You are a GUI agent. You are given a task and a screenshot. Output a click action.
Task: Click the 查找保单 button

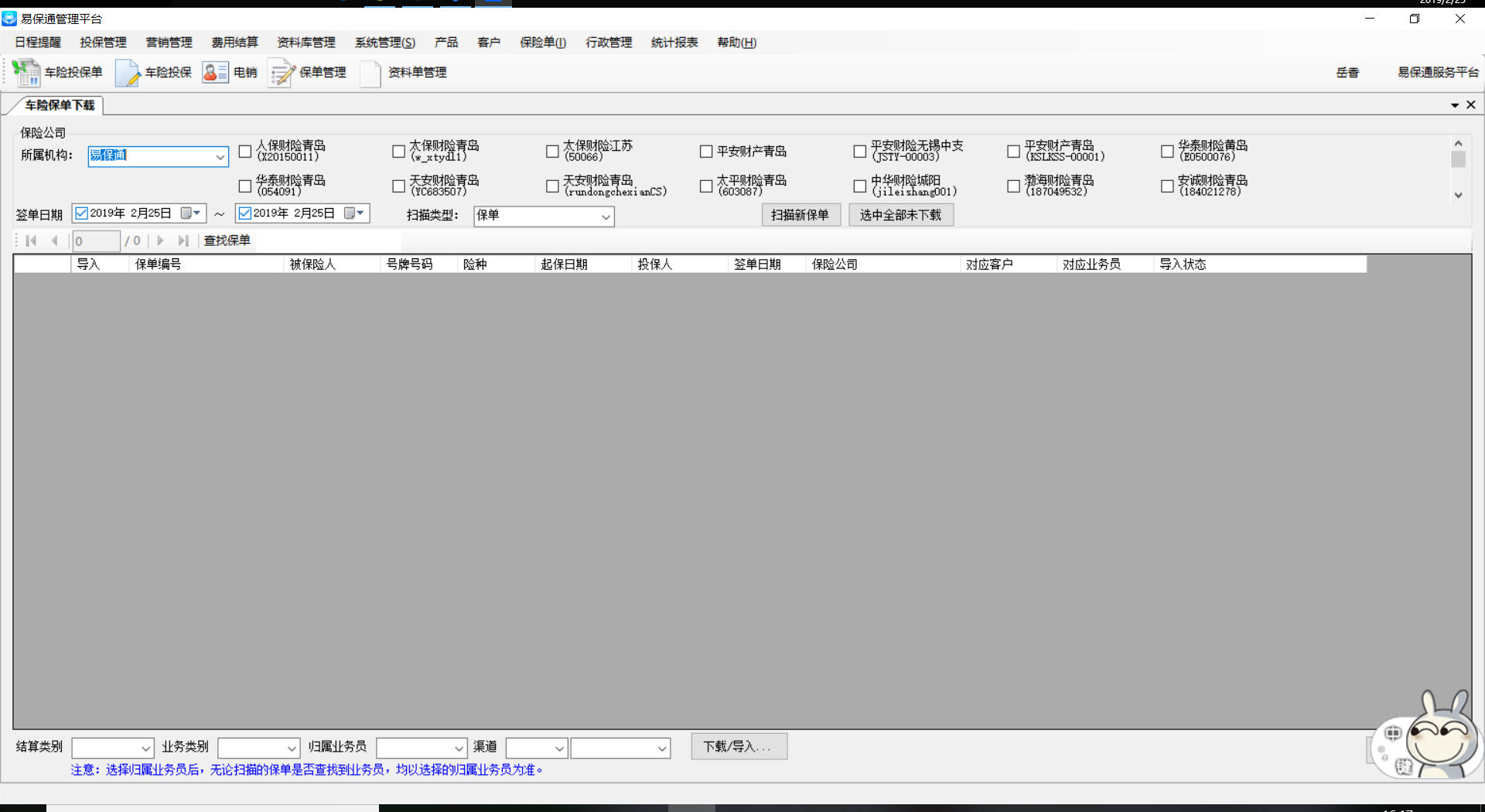(227, 241)
